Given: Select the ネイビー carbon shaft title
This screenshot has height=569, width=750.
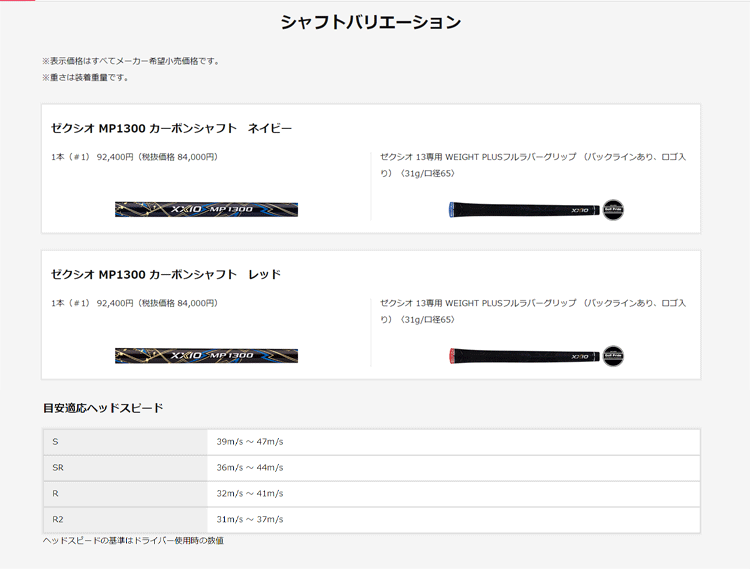Looking at the screenshot, I should click(x=171, y=128).
